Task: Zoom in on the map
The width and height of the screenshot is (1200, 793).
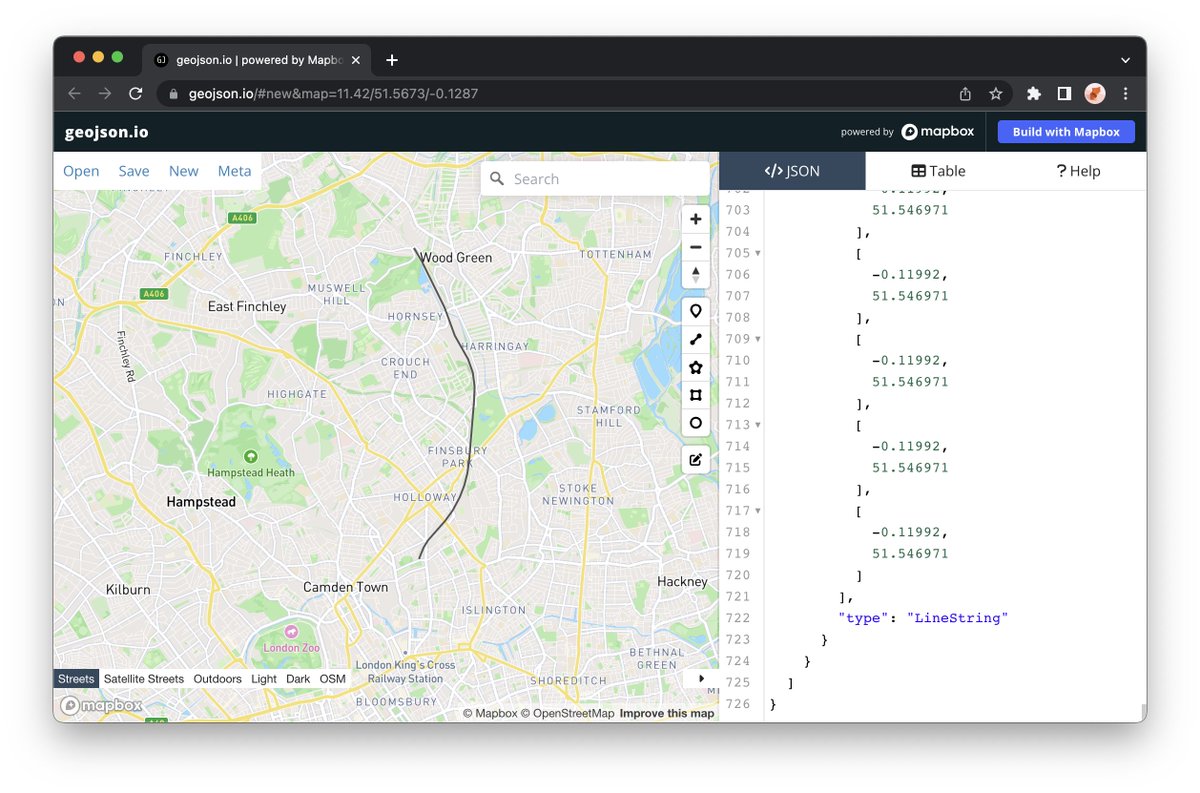Action: pos(696,219)
